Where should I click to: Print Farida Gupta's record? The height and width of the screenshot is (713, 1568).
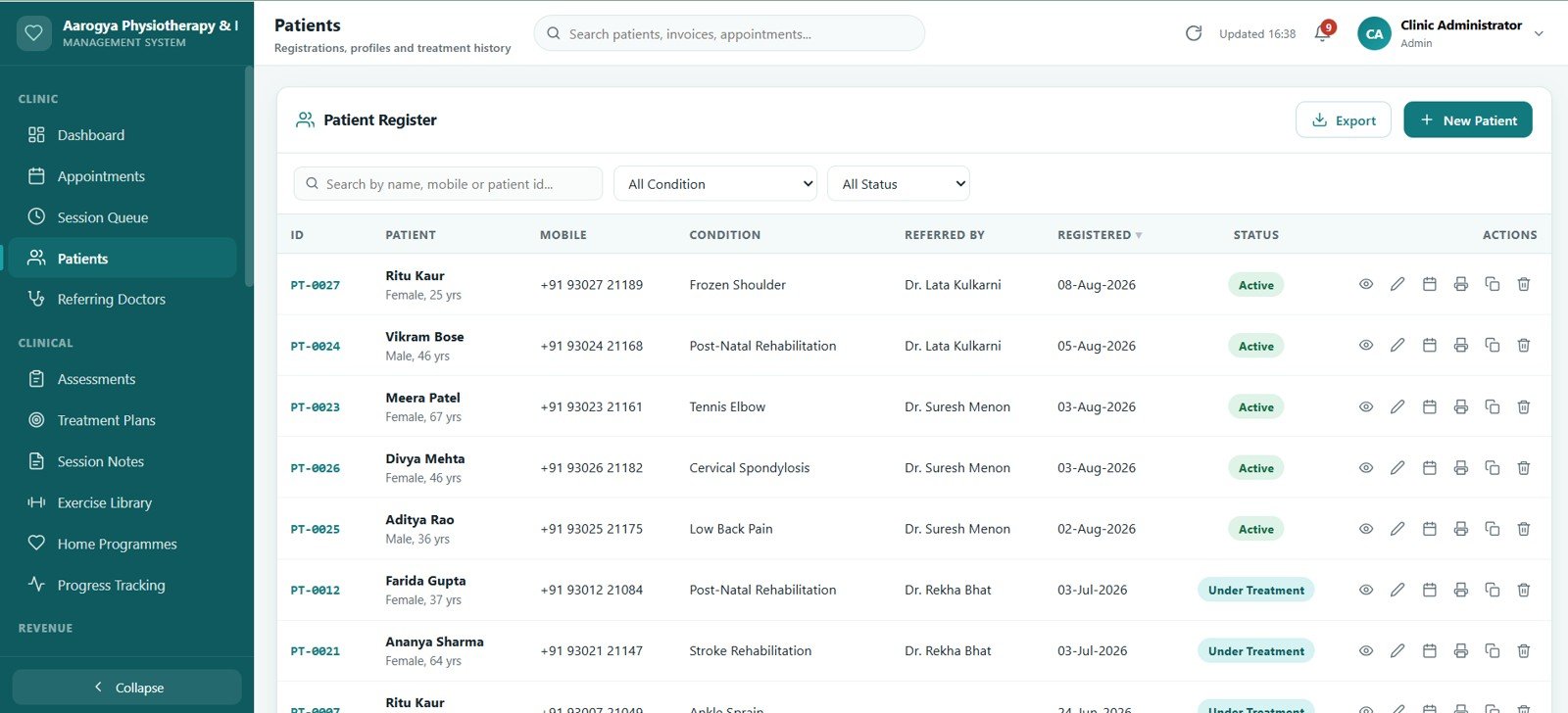(1461, 590)
